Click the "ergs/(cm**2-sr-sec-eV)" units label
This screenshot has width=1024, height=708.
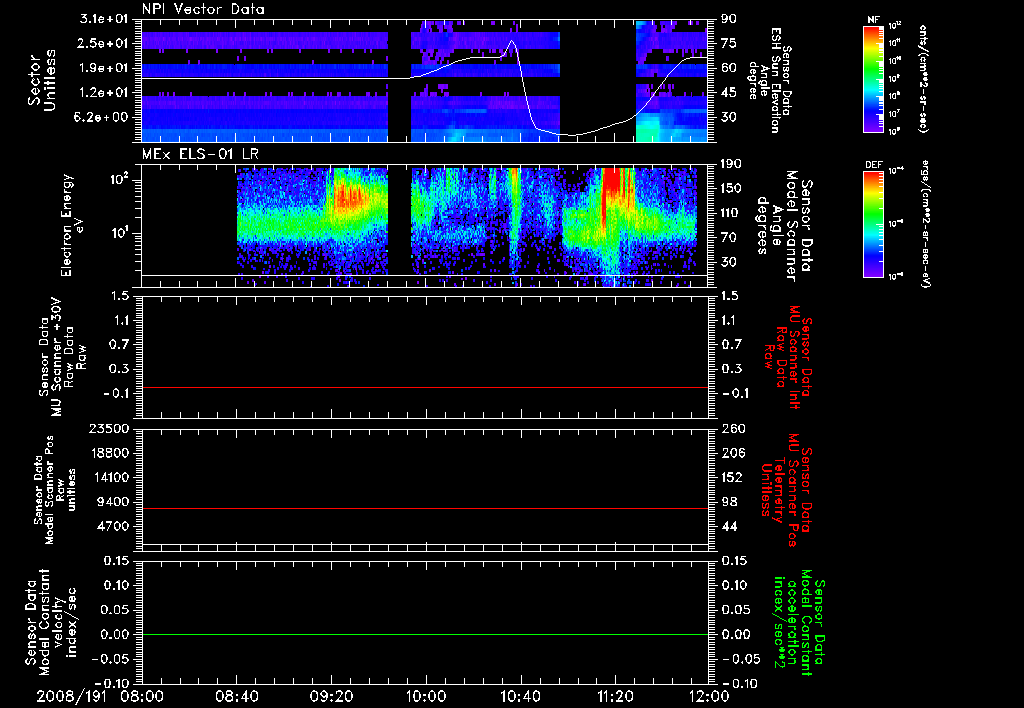tap(925, 224)
